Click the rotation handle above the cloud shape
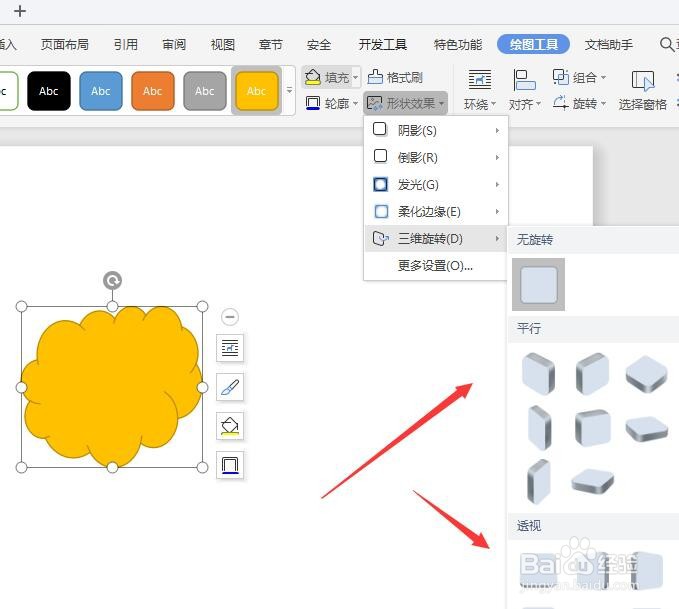This screenshot has width=679, height=609. 113,280
